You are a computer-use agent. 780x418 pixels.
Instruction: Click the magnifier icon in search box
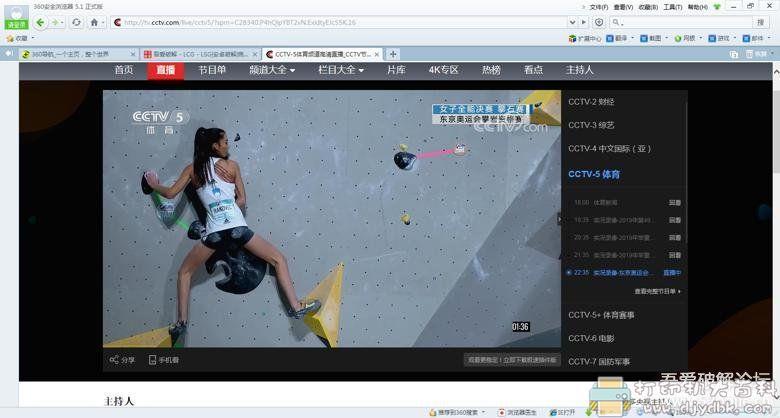(x=616, y=22)
